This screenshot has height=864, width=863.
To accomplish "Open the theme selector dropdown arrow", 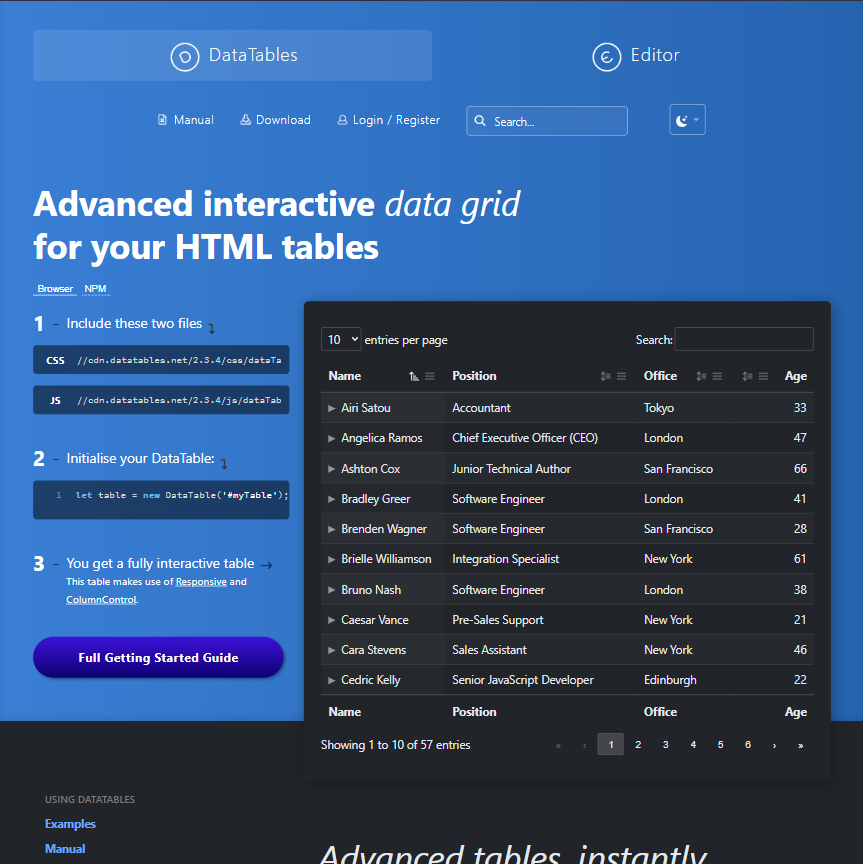I will point(699,118).
